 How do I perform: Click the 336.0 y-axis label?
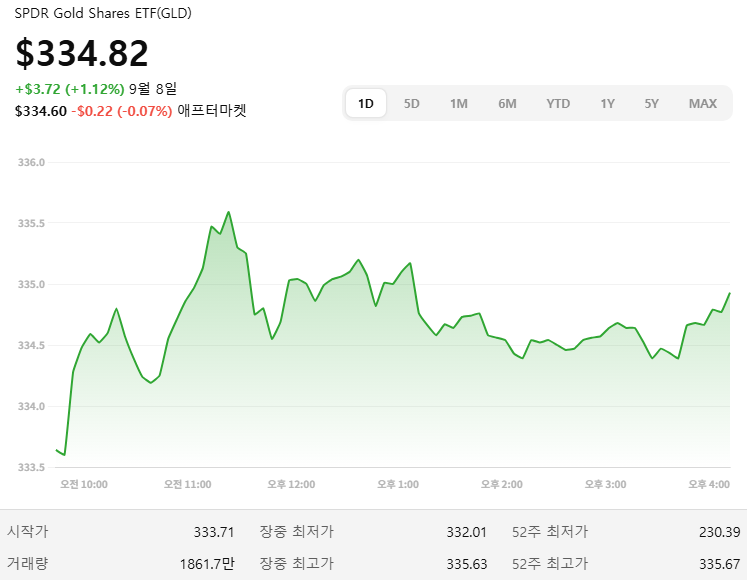pos(31,163)
